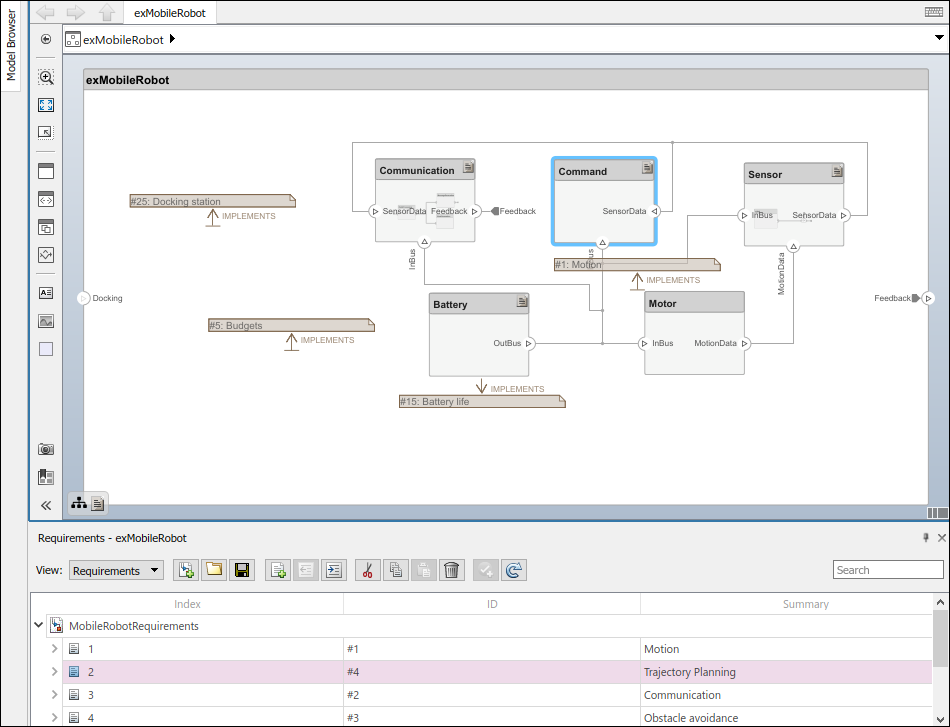Delete requirement using the trash icon
This screenshot has width=950, height=727.
point(452,570)
